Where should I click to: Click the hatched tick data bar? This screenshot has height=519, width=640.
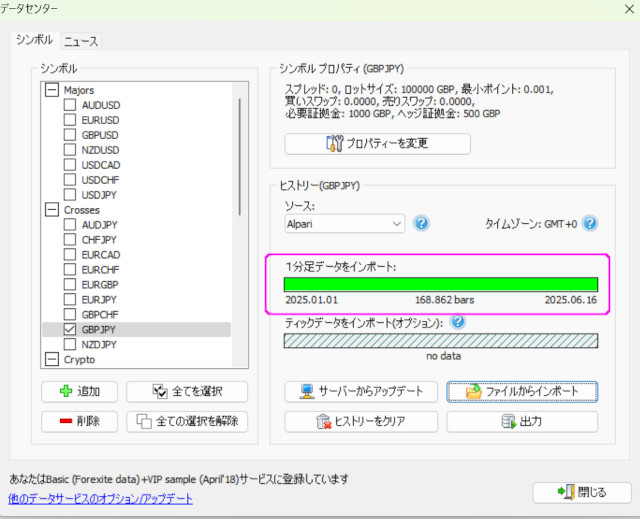(x=441, y=341)
